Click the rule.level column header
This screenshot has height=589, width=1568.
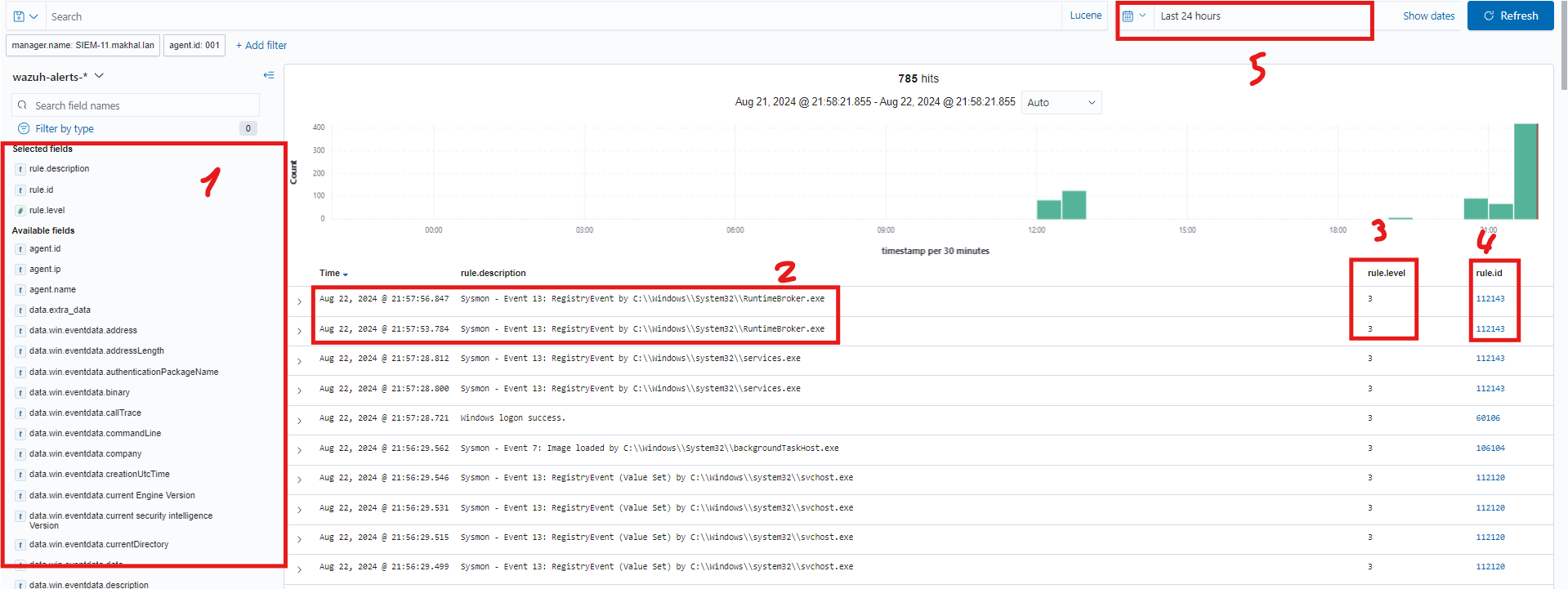pyautogui.click(x=1386, y=274)
